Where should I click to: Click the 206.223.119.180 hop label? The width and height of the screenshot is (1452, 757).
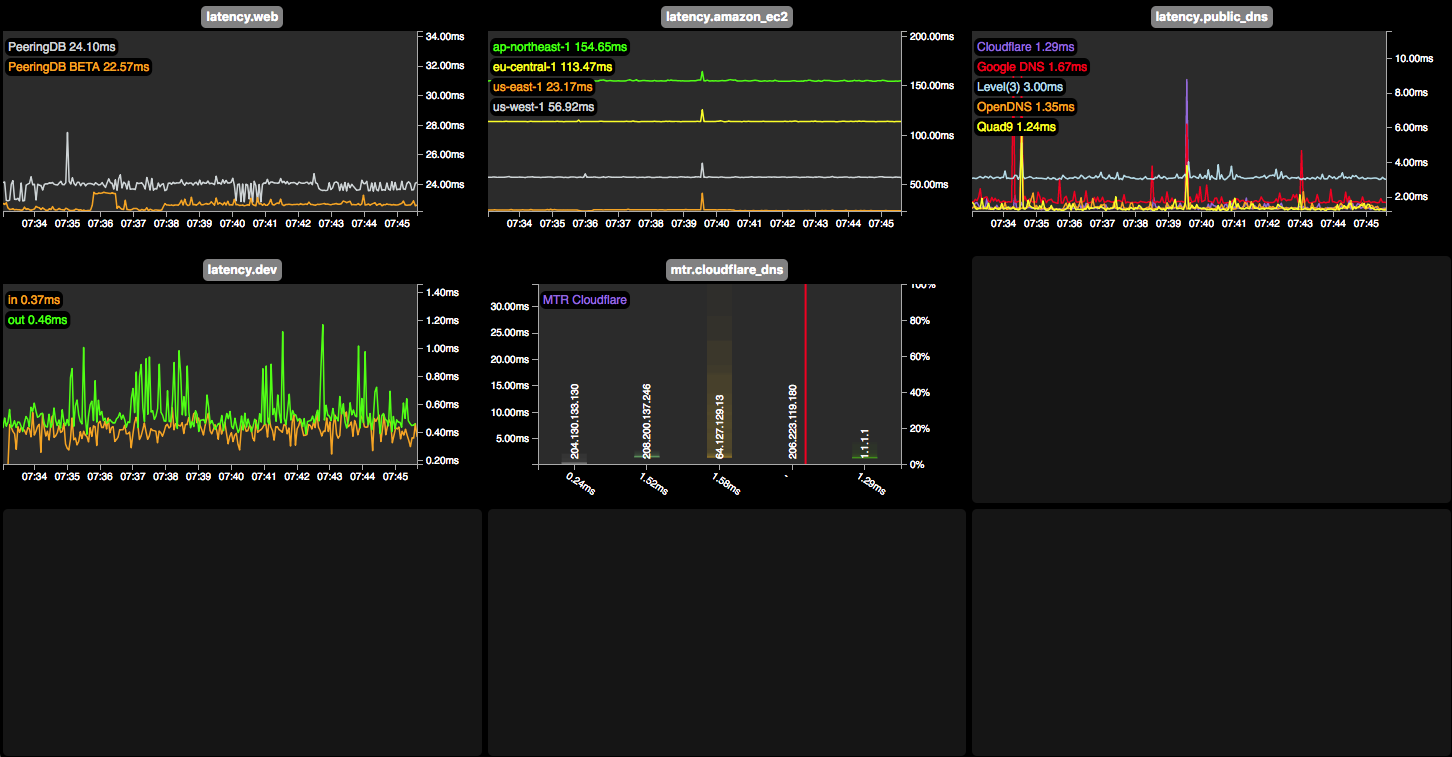(x=792, y=421)
